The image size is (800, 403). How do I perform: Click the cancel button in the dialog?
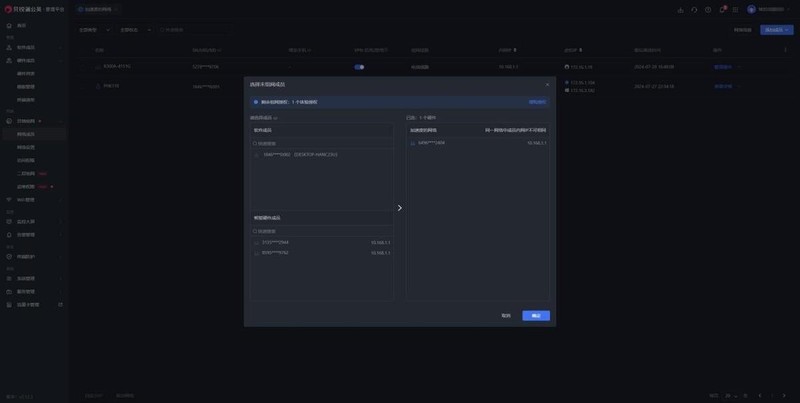(x=506, y=316)
